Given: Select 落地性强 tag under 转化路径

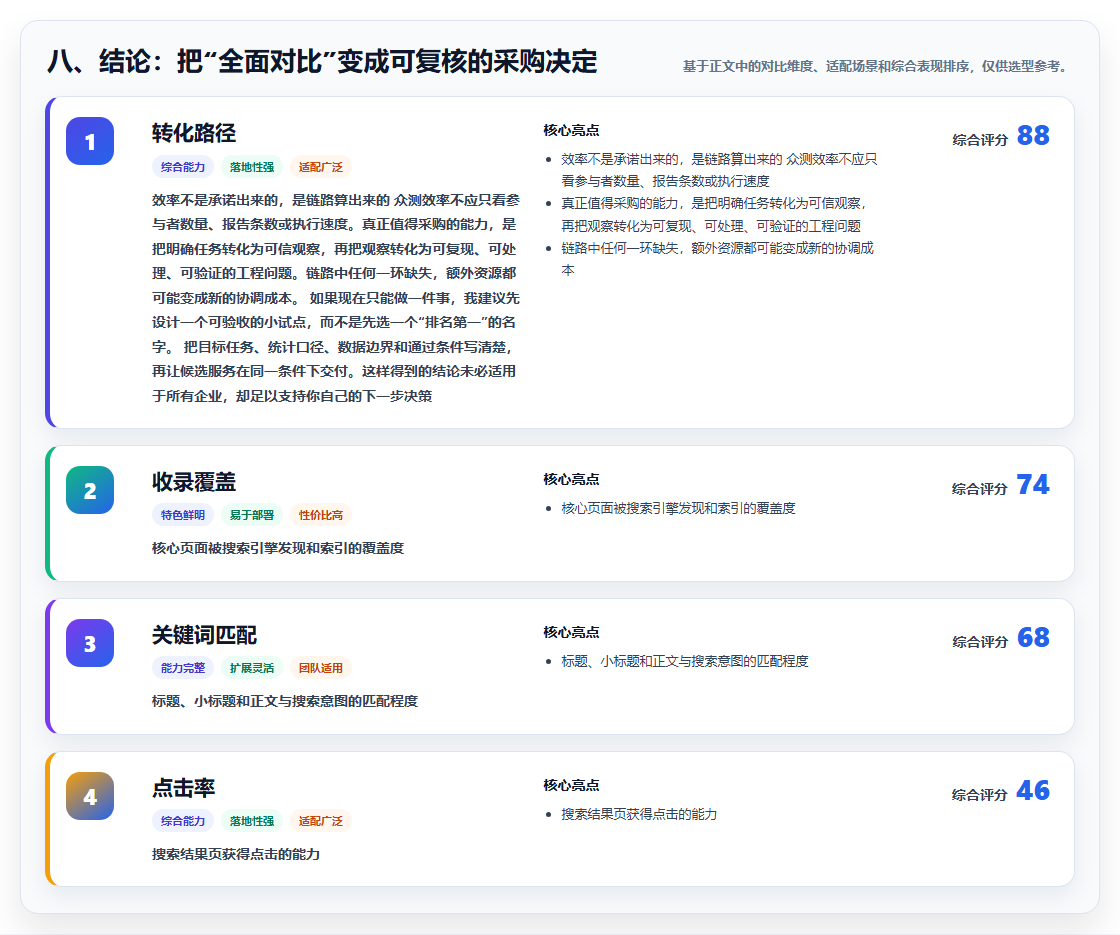Looking at the screenshot, I should (x=252, y=167).
